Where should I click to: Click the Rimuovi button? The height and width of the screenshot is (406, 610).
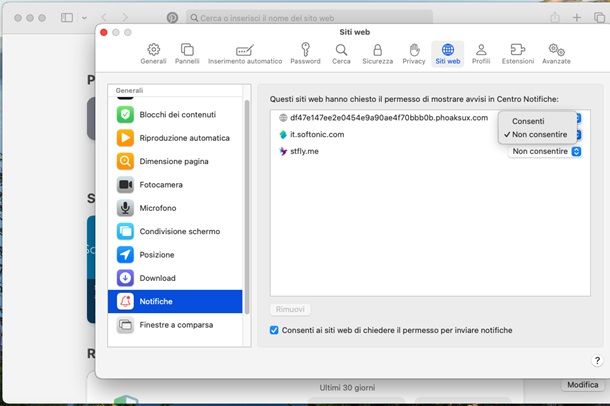pyautogui.click(x=290, y=310)
